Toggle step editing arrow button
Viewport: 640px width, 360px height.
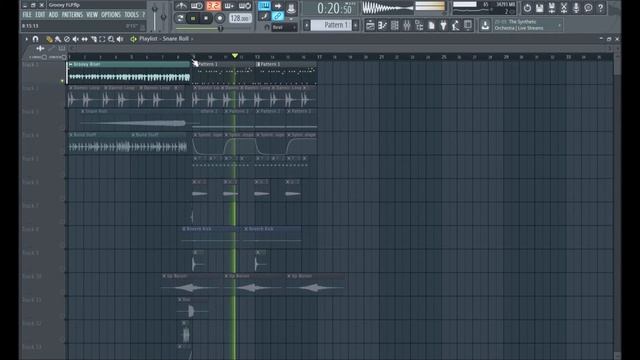point(278,6)
